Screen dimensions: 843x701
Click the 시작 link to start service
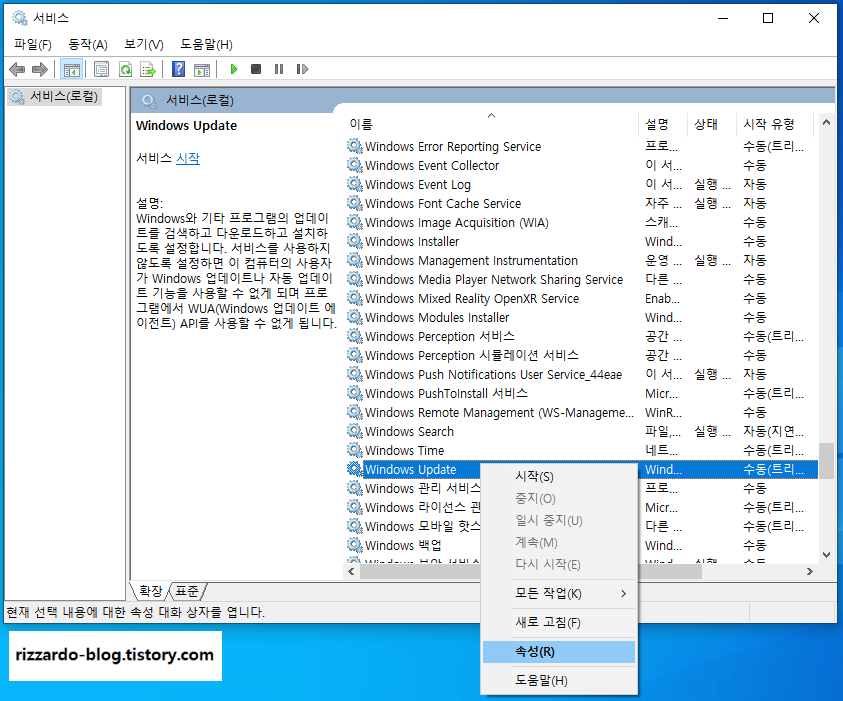point(188,159)
